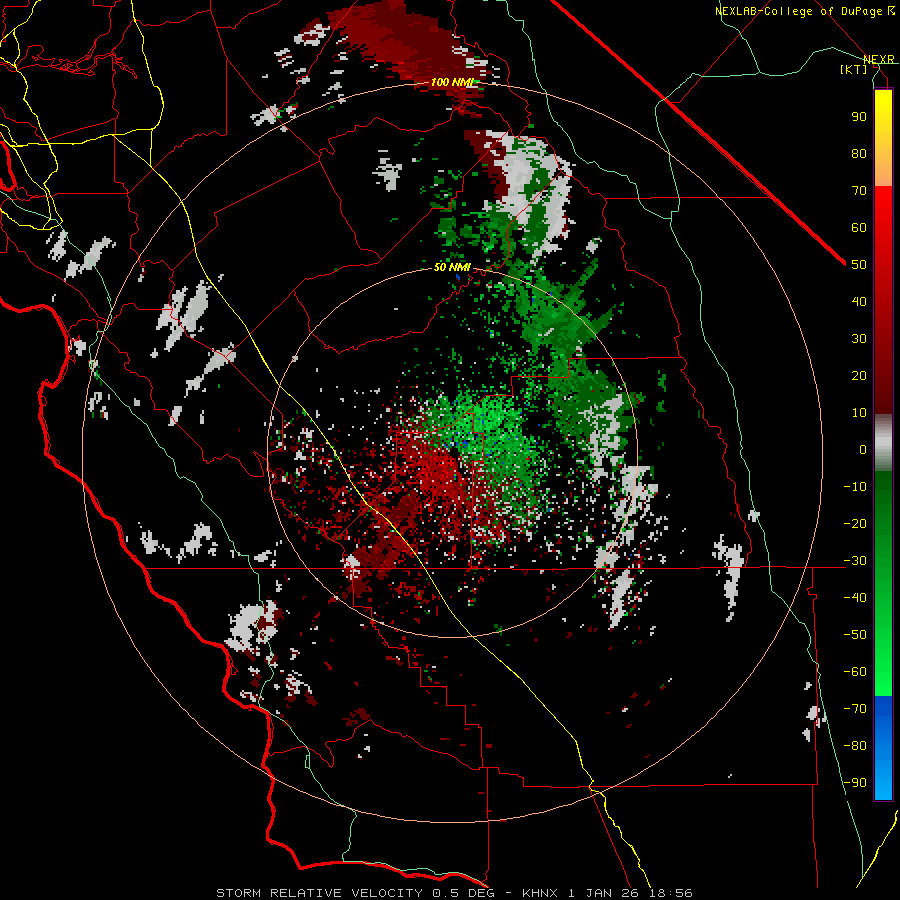
Task: Click the 50 NMI range ring label
Action: pyautogui.click(x=452, y=267)
